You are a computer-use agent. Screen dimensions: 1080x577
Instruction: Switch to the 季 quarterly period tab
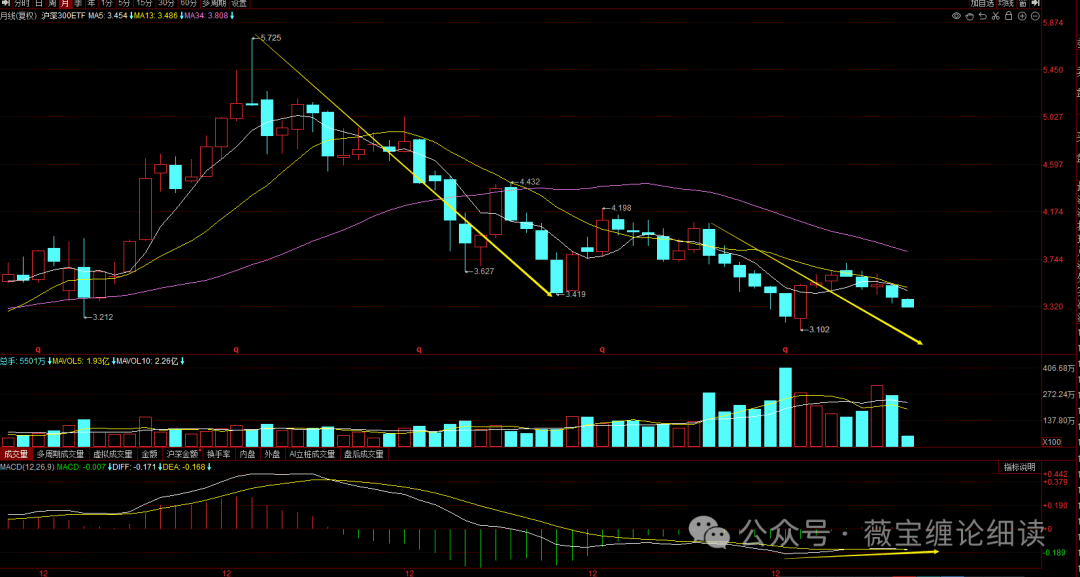pyautogui.click(x=78, y=3)
